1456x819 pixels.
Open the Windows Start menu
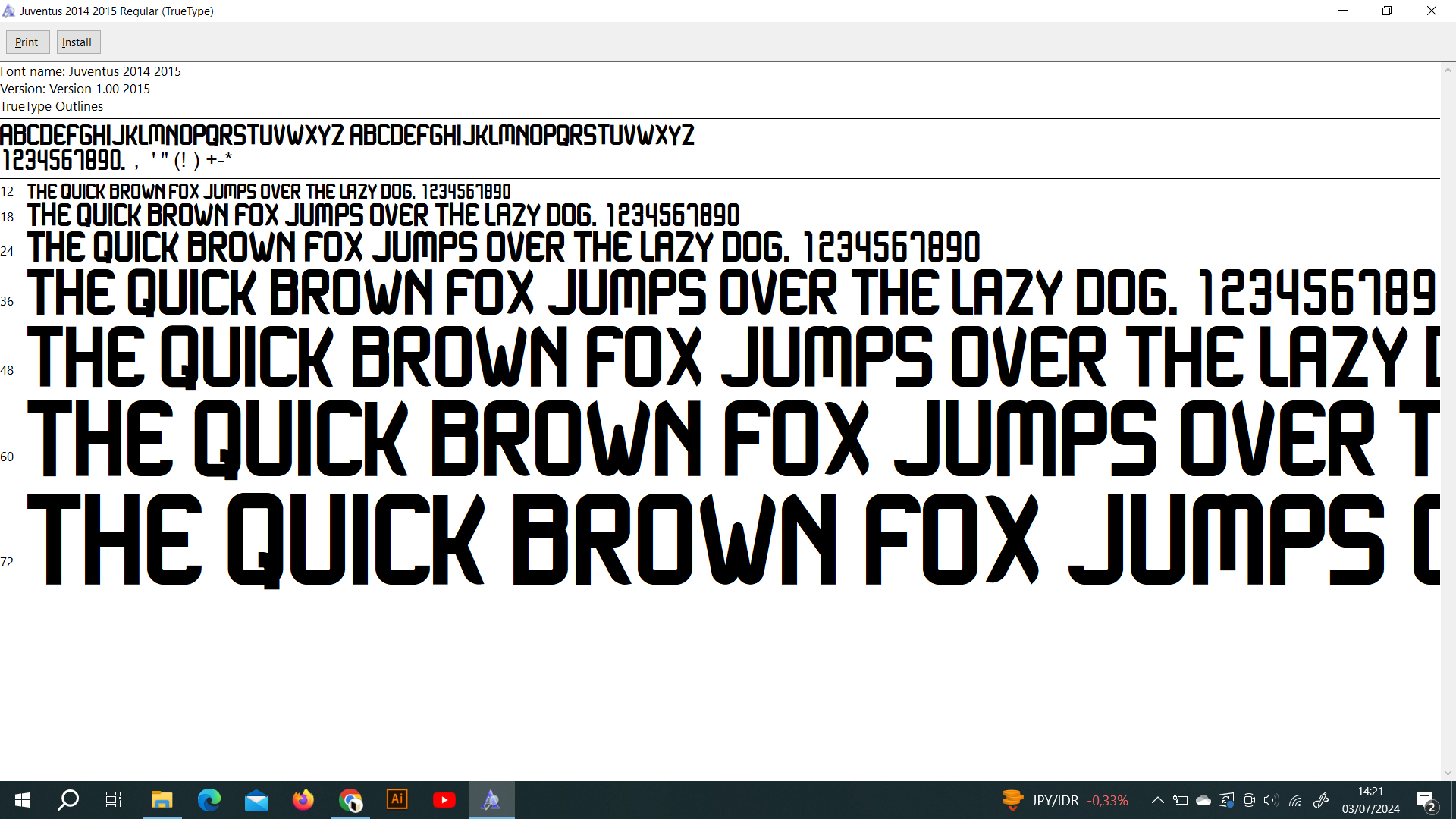pyautogui.click(x=23, y=800)
